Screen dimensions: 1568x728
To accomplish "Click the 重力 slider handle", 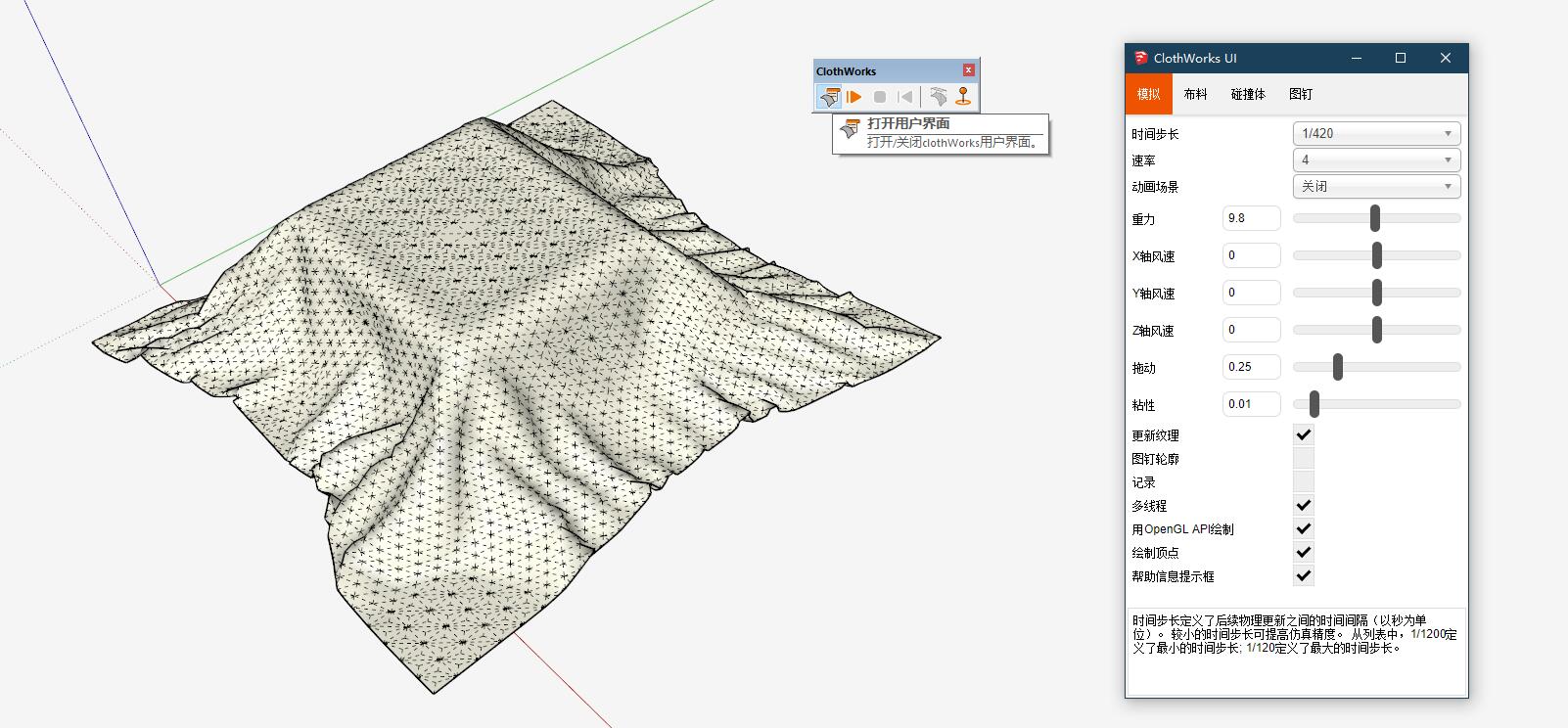I will (x=1375, y=218).
